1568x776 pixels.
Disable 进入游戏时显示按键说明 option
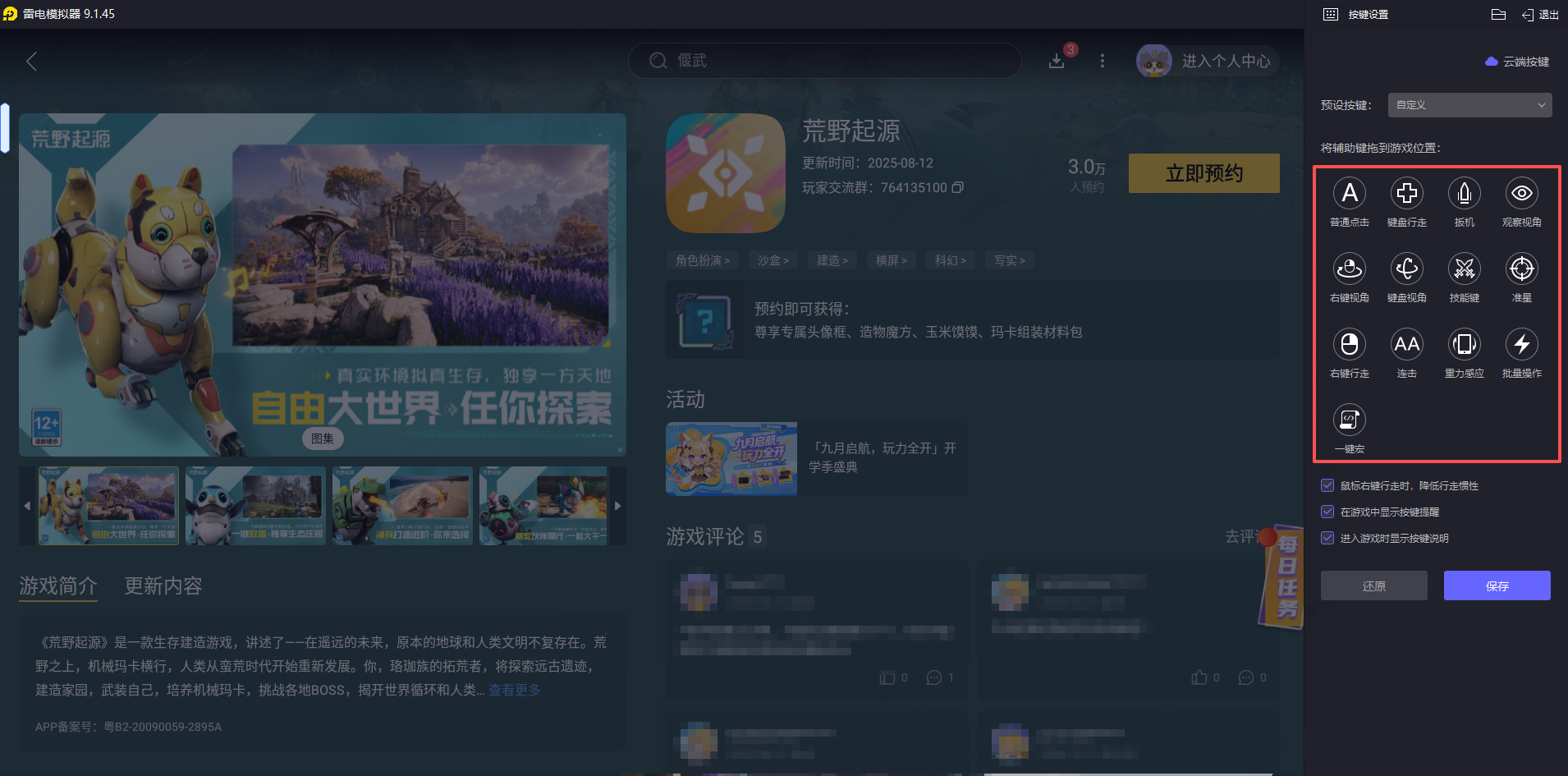click(x=1327, y=538)
